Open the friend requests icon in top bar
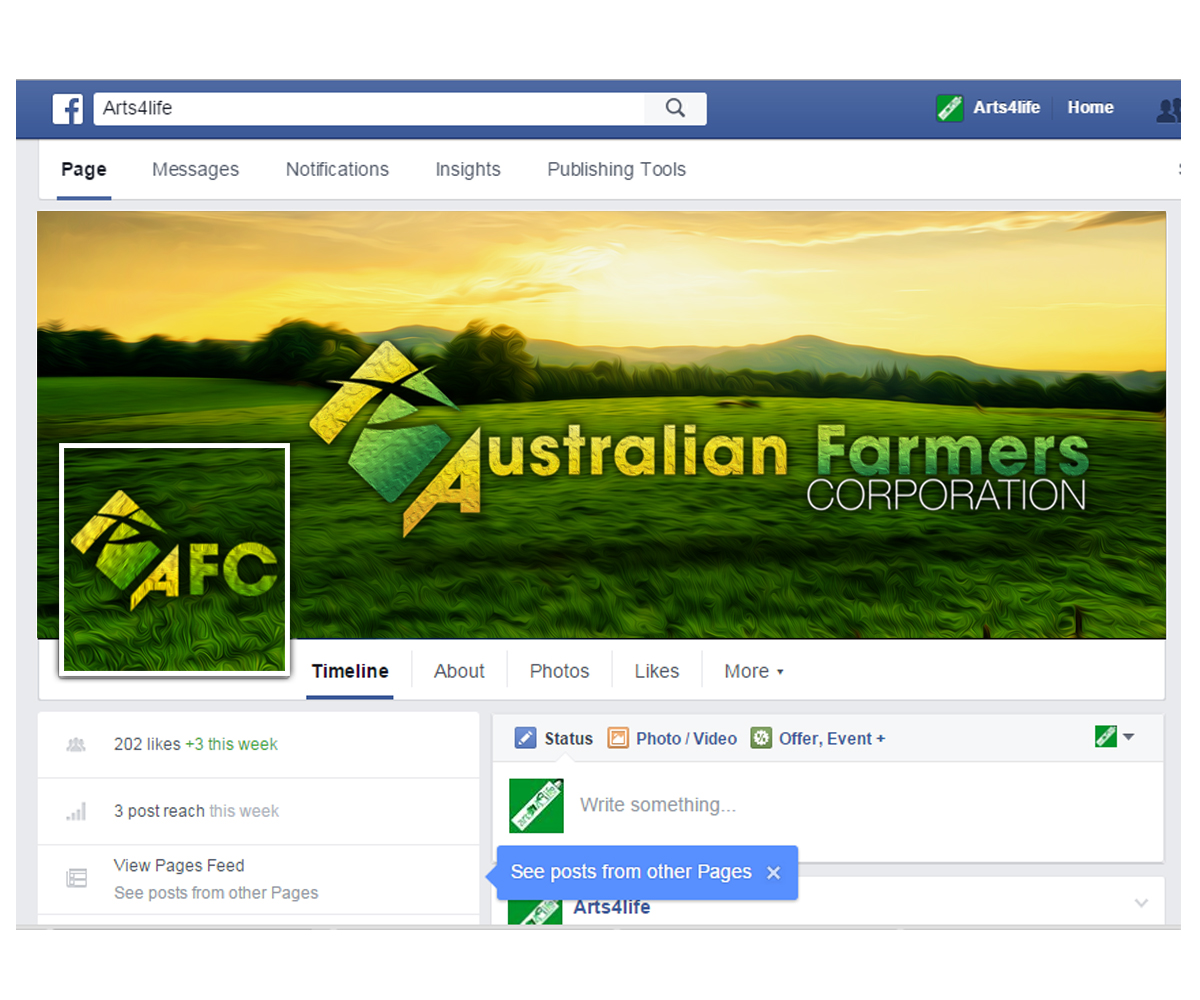 point(1168,109)
